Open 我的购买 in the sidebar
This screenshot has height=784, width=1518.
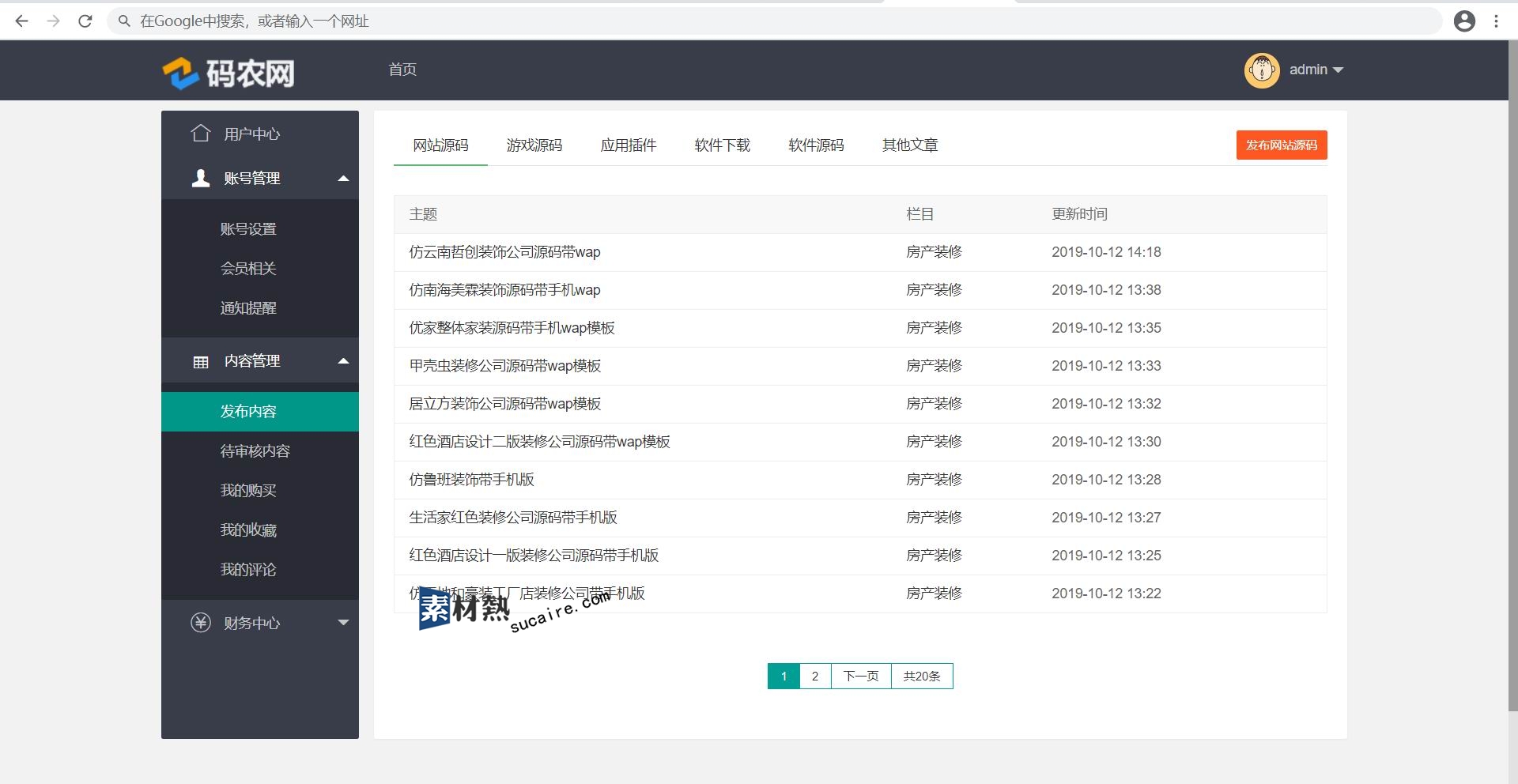(x=248, y=491)
